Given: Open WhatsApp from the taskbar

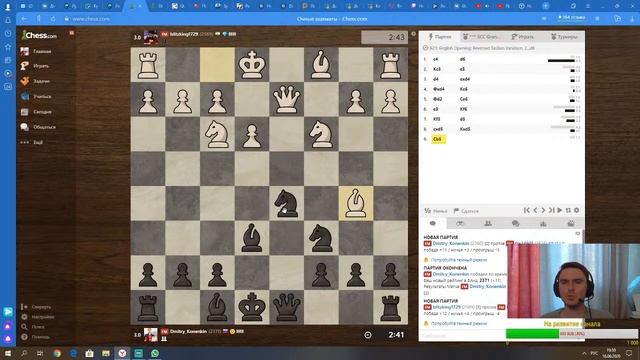Looking at the screenshot, I should coord(155,353).
